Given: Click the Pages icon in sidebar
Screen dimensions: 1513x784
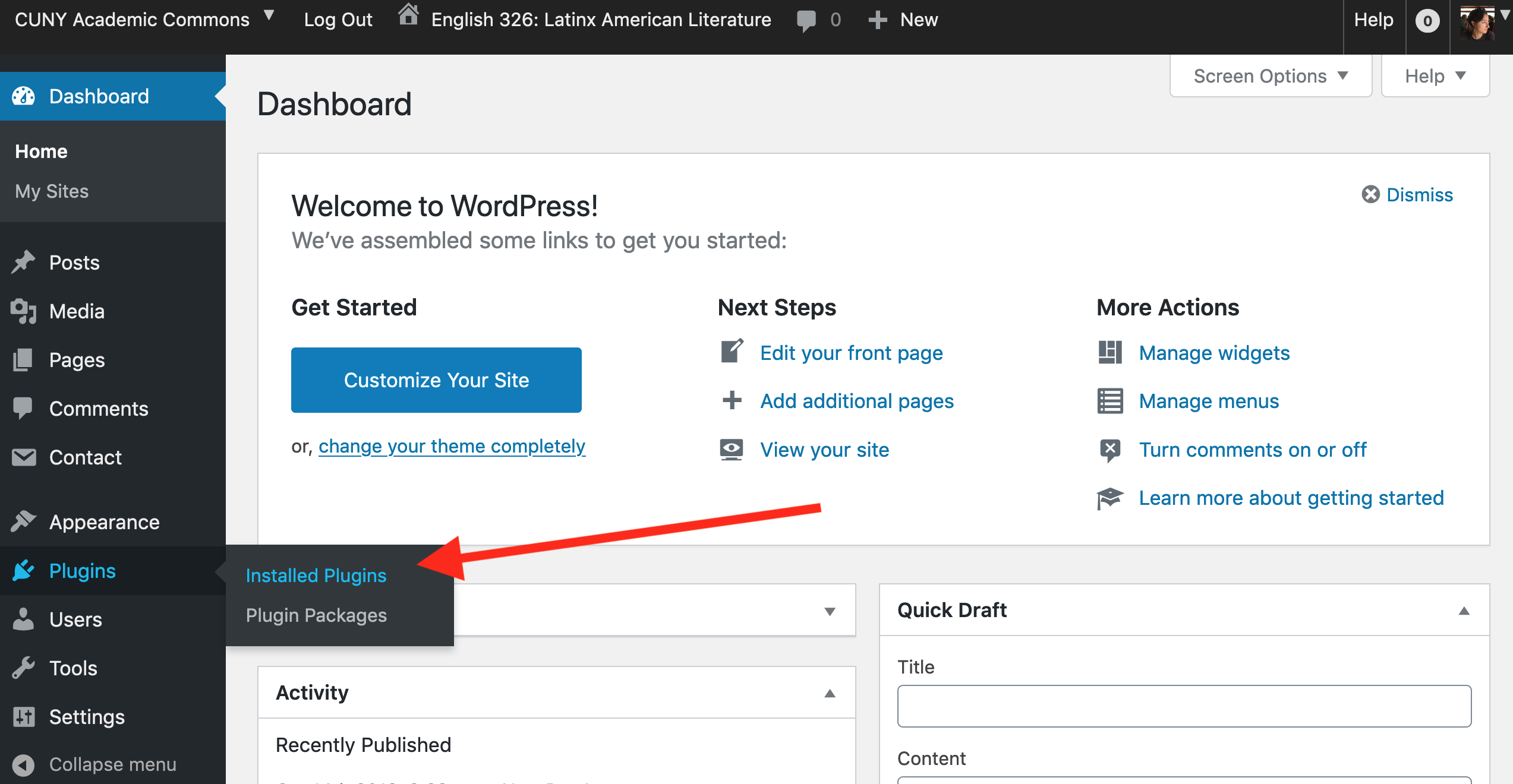Looking at the screenshot, I should 23,359.
